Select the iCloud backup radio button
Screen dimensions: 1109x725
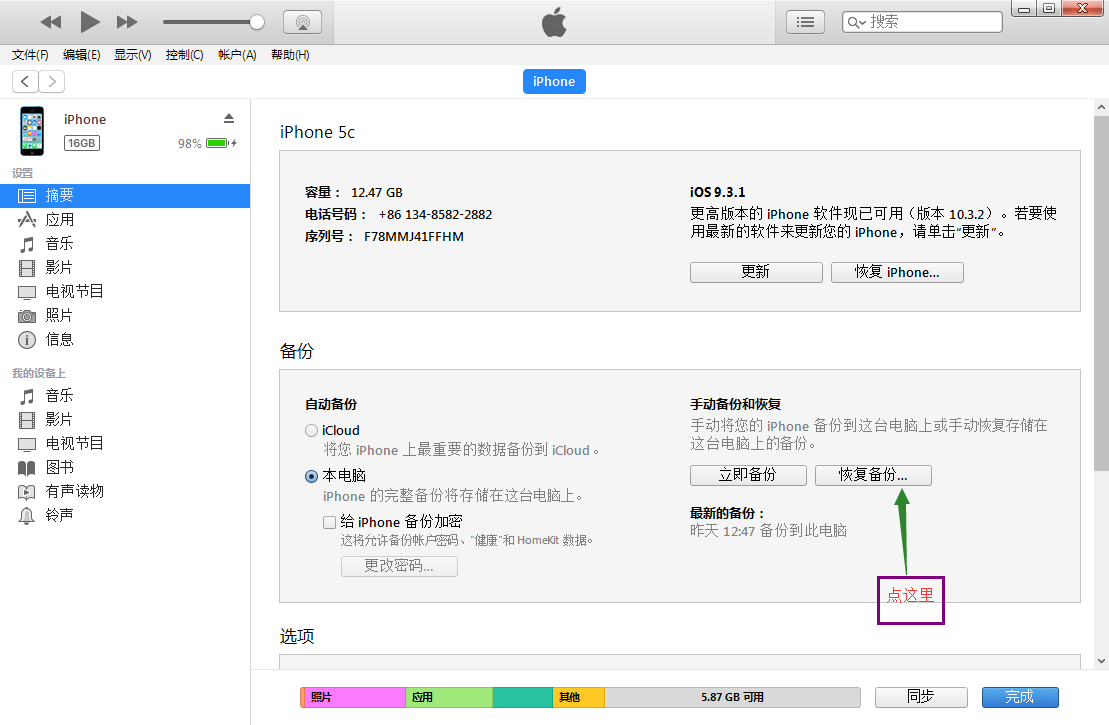click(311, 430)
